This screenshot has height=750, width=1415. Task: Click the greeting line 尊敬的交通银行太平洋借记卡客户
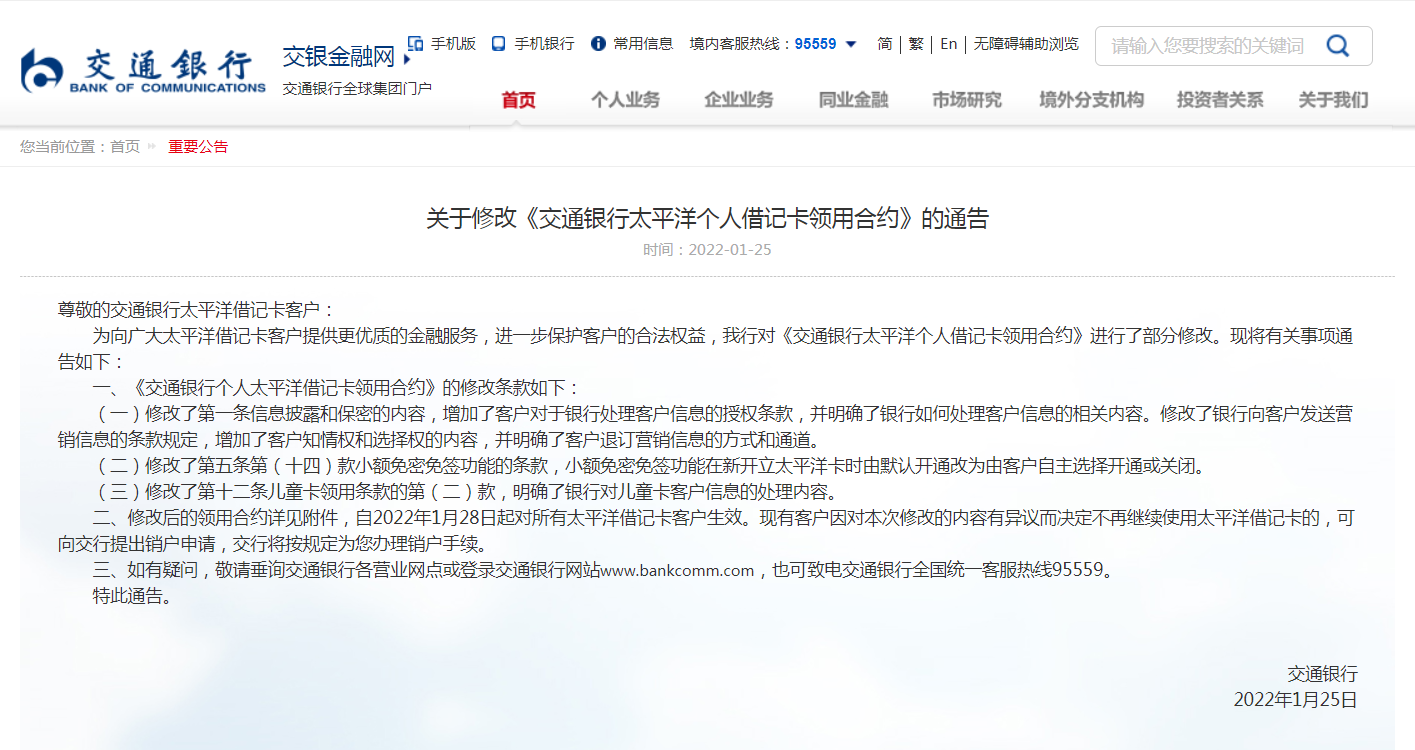point(197,310)
